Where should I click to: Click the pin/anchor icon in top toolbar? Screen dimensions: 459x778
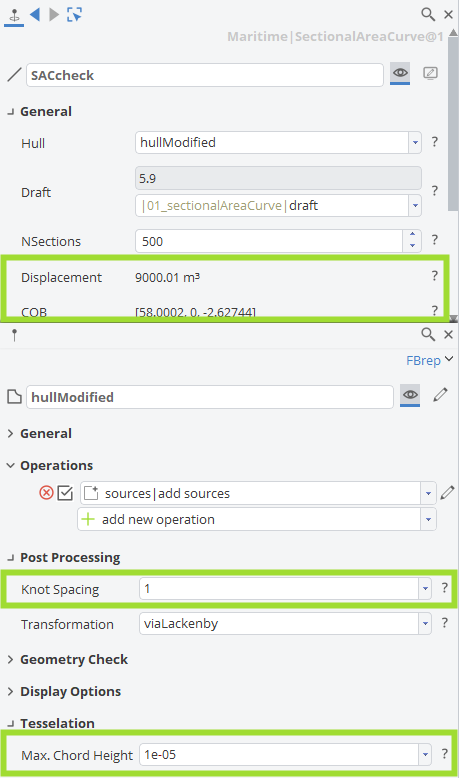pos(14,15)
